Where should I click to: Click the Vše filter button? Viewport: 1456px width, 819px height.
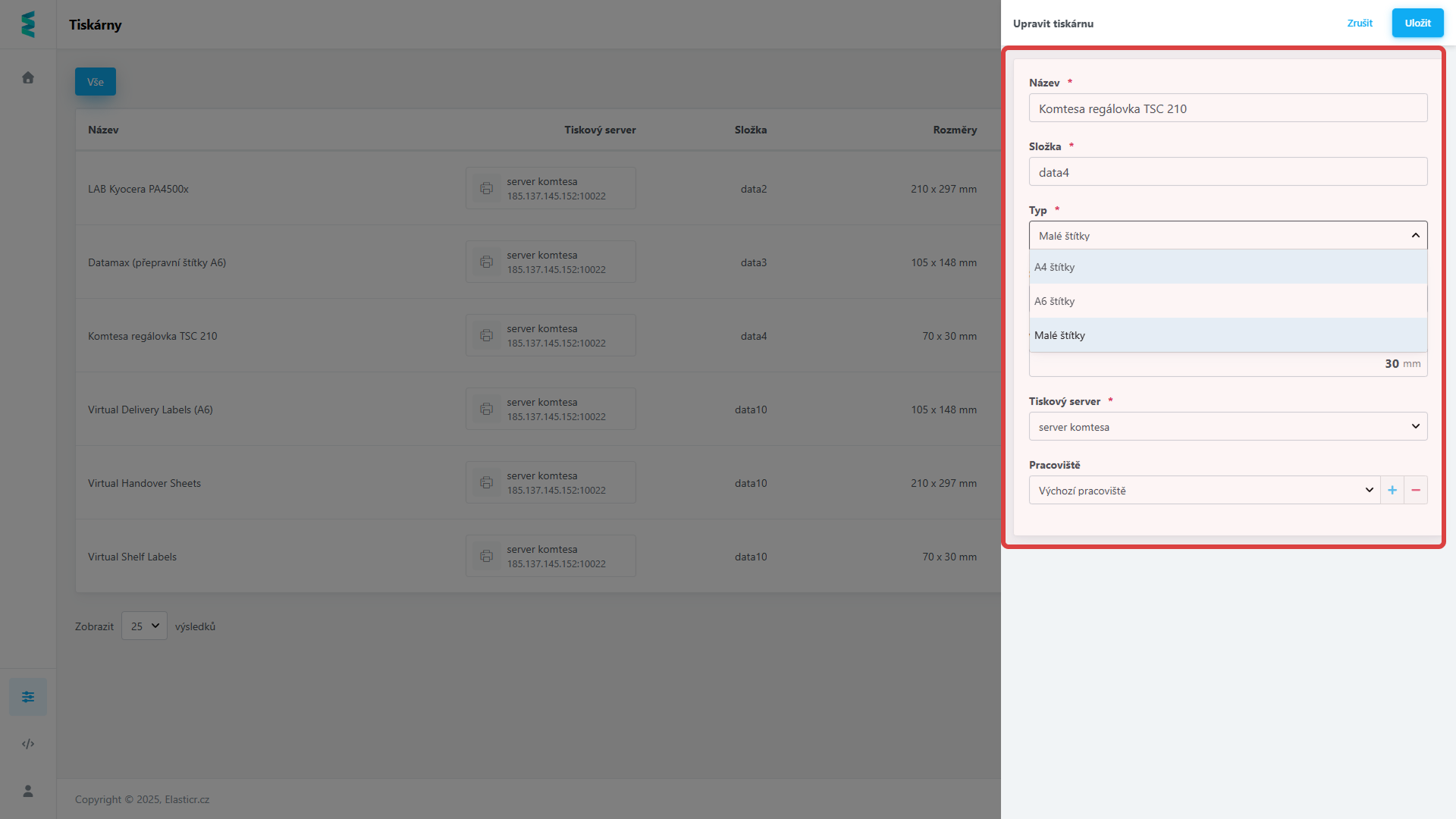click(x=96, y=82)
